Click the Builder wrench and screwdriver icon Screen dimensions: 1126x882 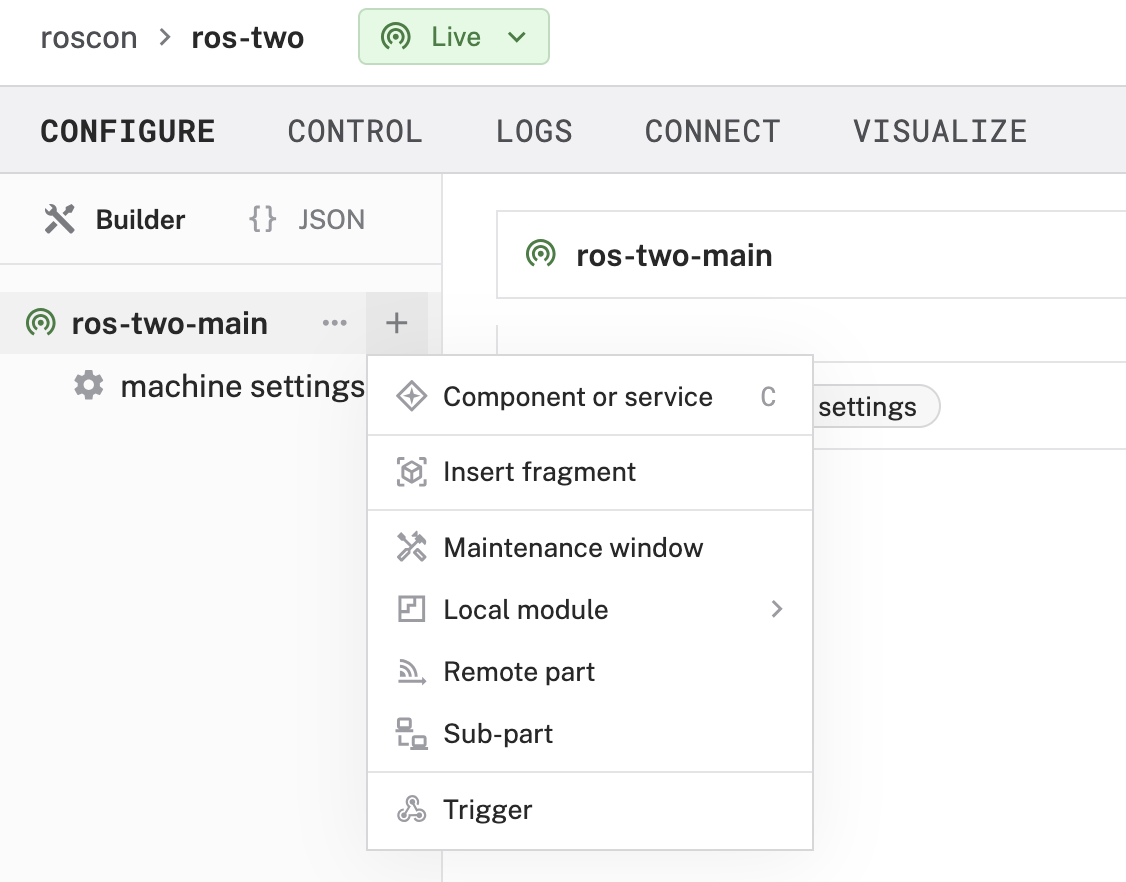point(60,219)
